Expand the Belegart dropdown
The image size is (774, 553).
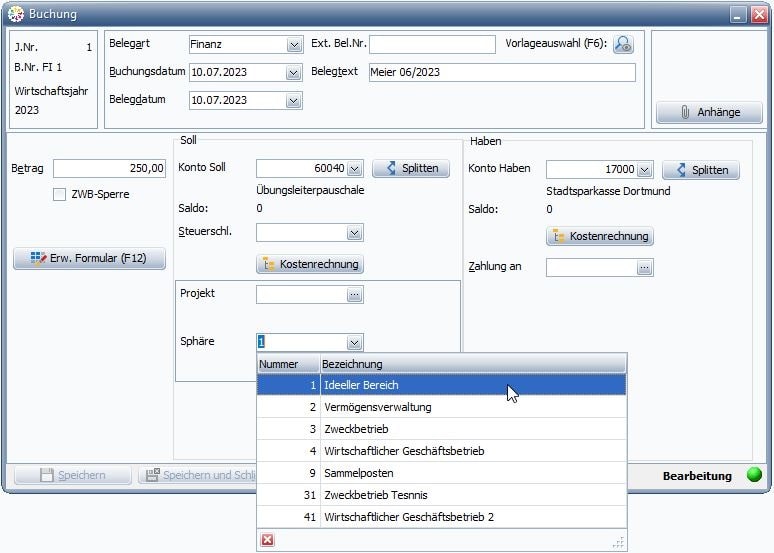tap(294, 44)
